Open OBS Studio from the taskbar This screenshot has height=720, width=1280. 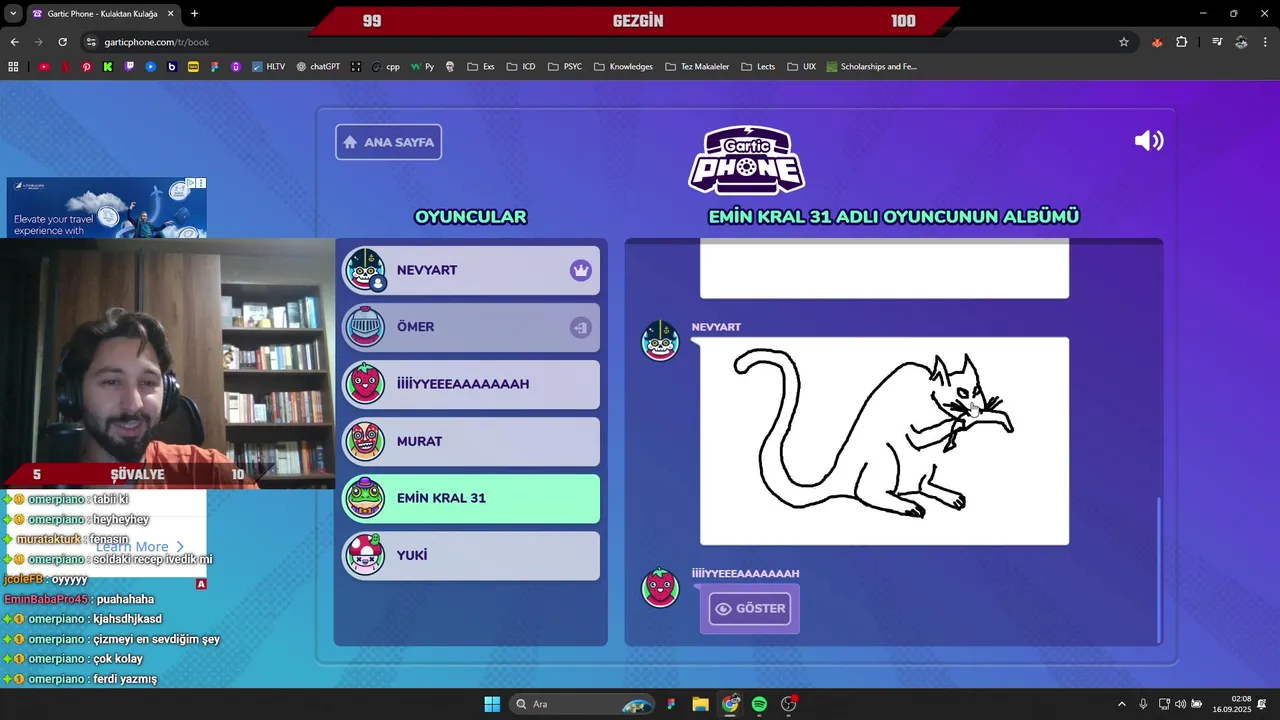pyautogui.click(x=789, y=704)
